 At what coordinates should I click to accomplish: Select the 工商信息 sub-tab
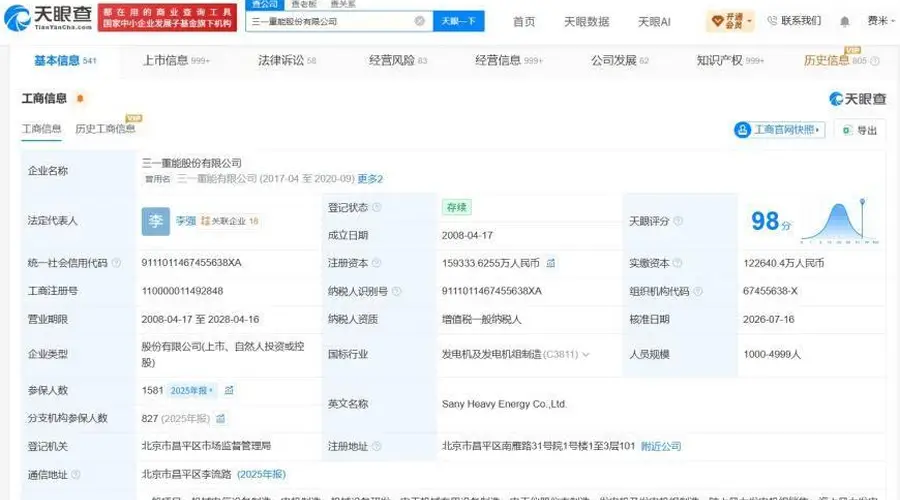(41, 129)
